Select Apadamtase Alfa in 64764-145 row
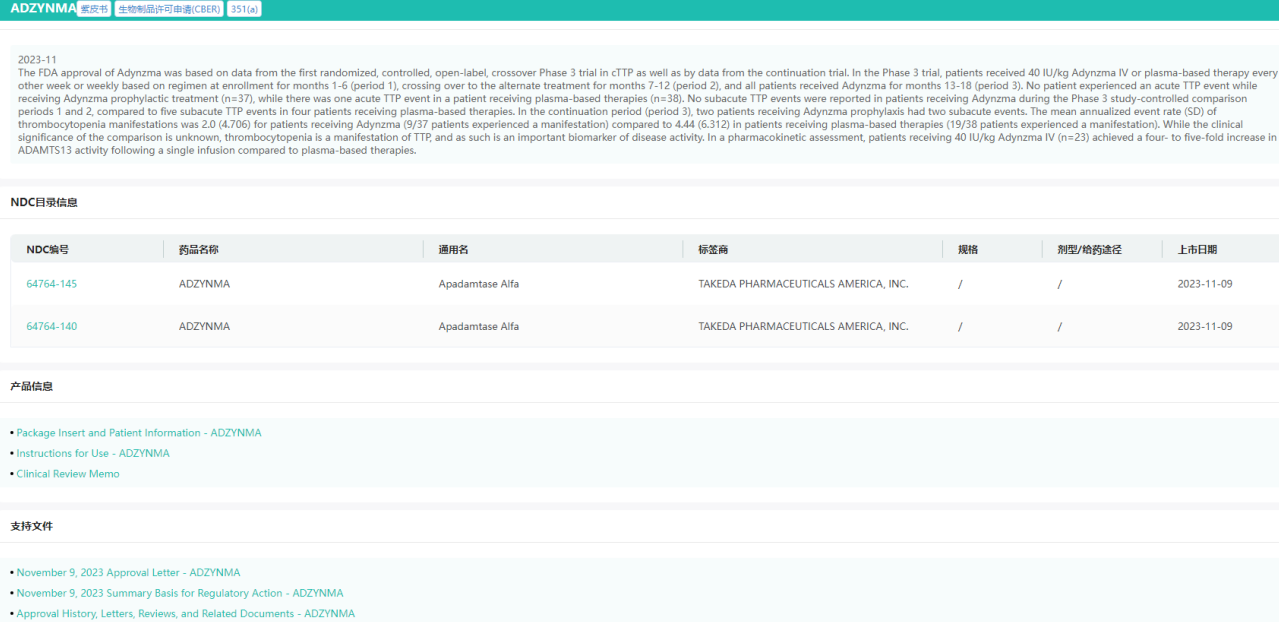 click(478, 284)
